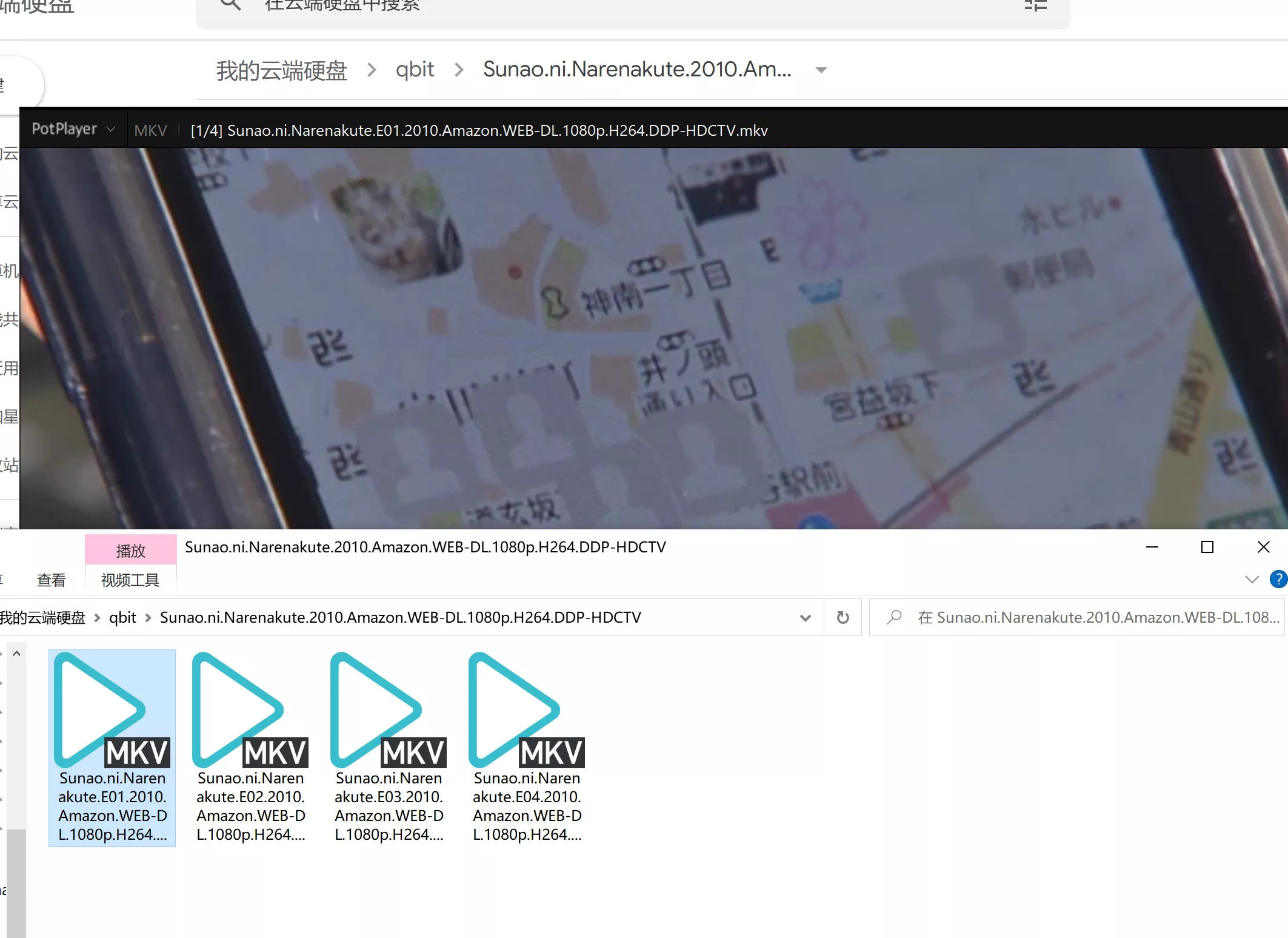This screenshot has width=1288, height=938.
Task: Select the E02 MKV file icon
Action: (250, 709)
